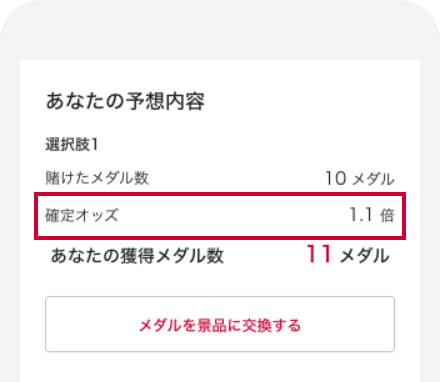Click the 1.1 odds number

click(x=361, y=215)
